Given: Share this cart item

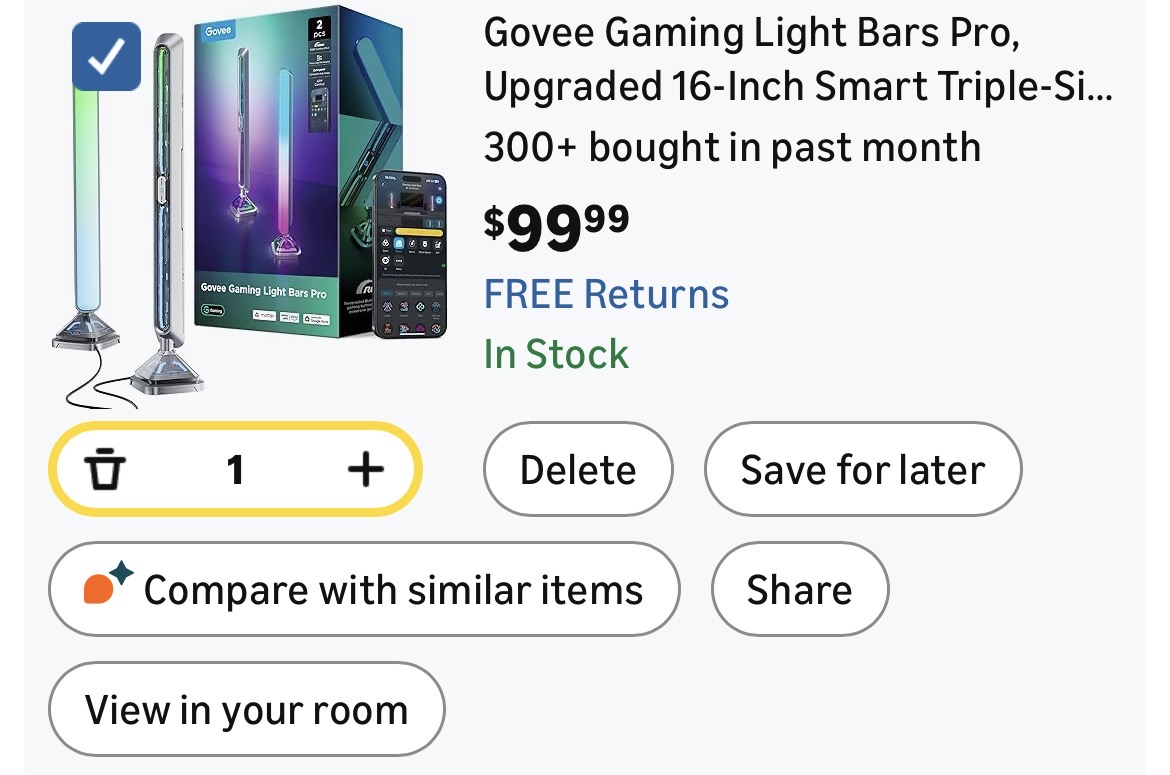Looking at the screenshot, I should click(x=799, y=589).
